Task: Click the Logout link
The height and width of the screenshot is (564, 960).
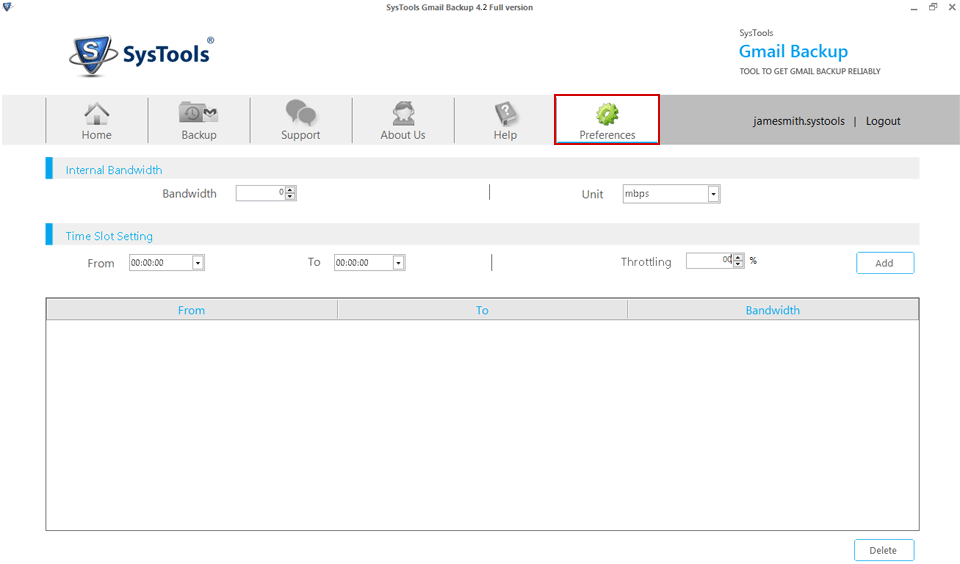Action: 883,121
